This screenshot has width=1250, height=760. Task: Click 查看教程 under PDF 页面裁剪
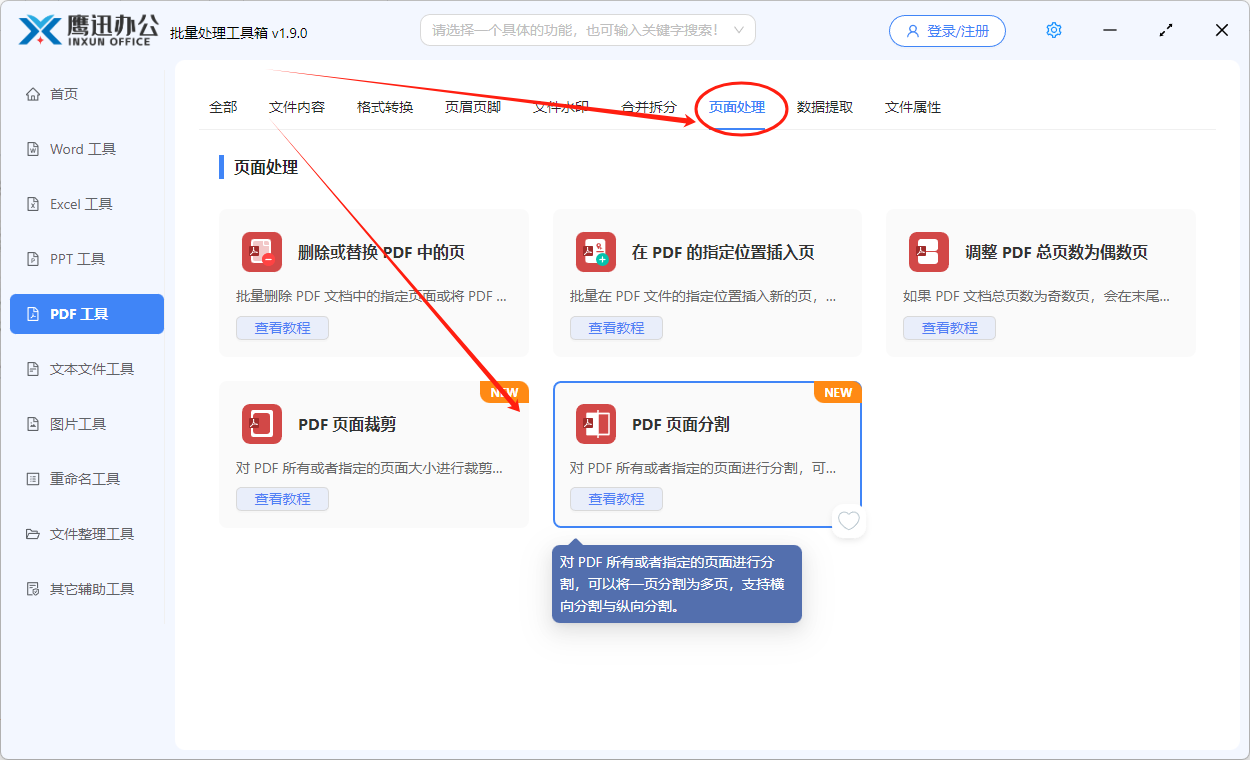point(282,499)
